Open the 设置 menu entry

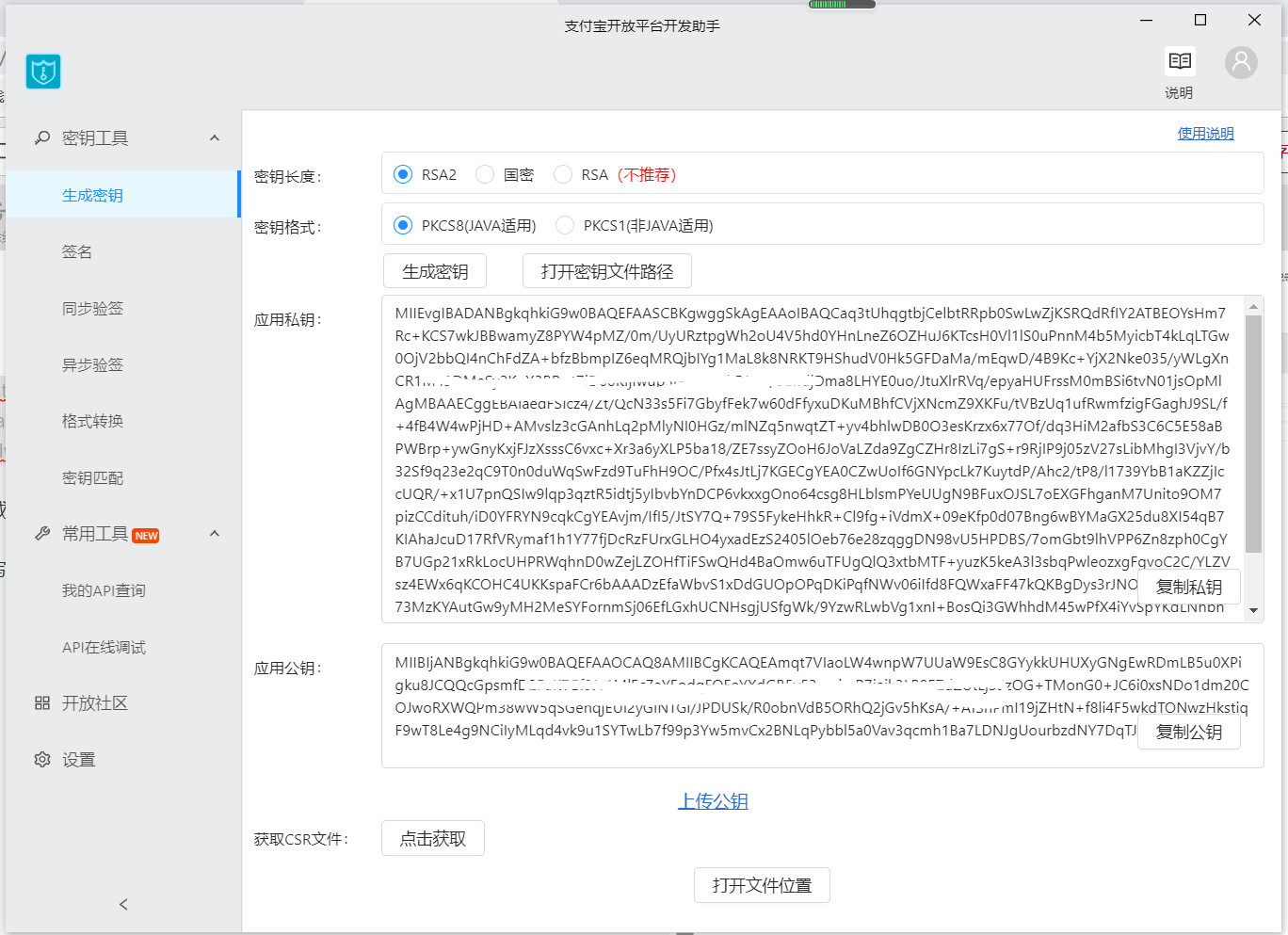[x=123, y=760]
